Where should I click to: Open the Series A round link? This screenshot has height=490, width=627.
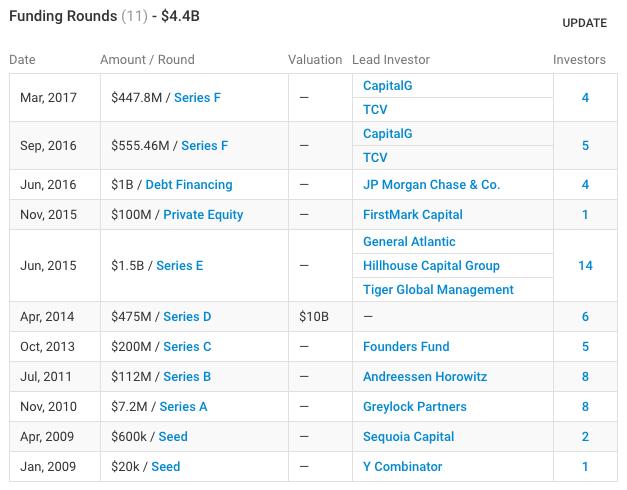pyautogui.click(x=184, y=407)
